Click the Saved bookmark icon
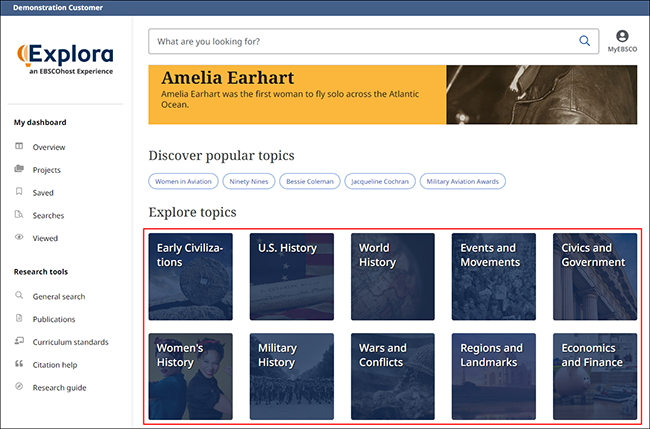The width and height of the screenshot is (650, 429). click(x=19, y=191)
